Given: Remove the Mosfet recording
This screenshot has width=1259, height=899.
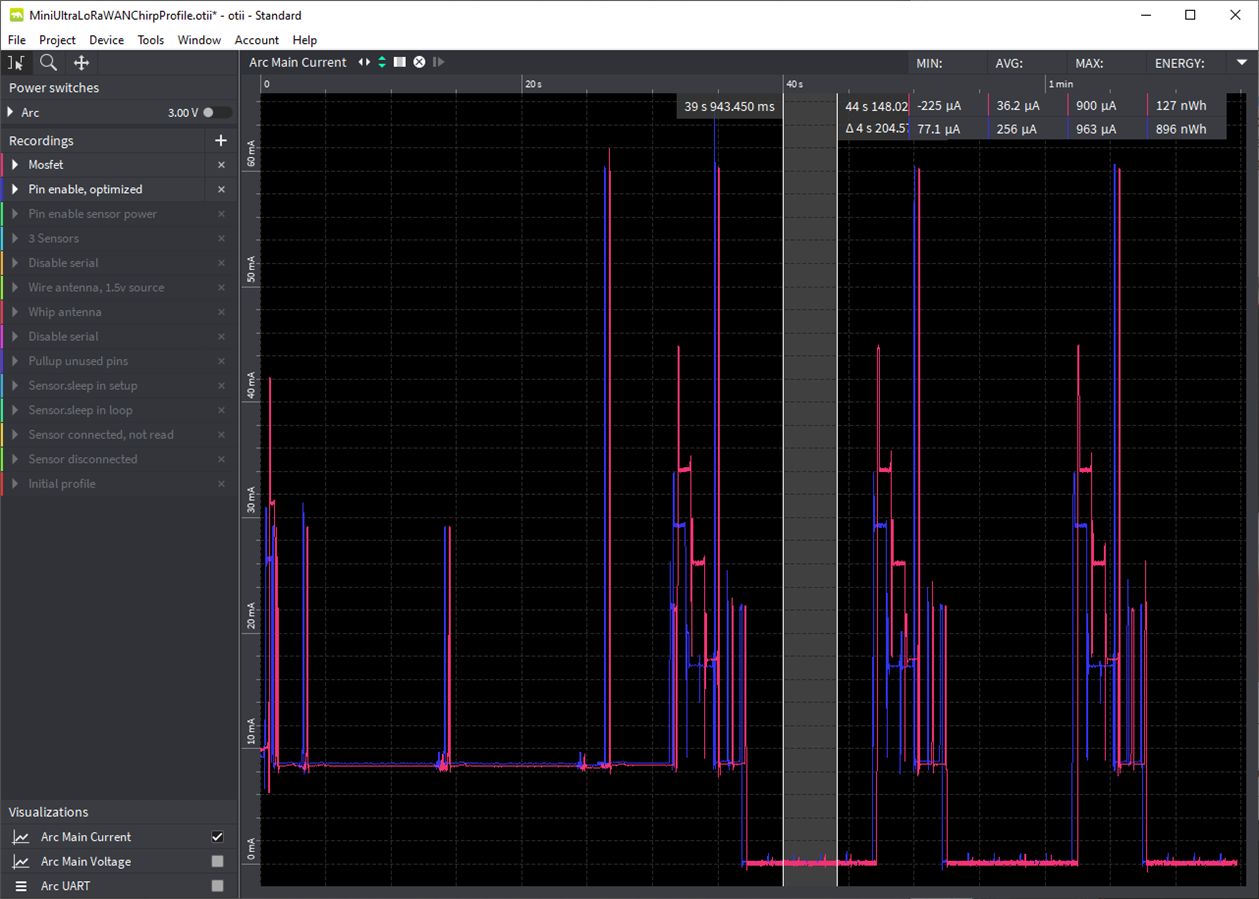Looking at the screenshot, I should tap(221, 165).
